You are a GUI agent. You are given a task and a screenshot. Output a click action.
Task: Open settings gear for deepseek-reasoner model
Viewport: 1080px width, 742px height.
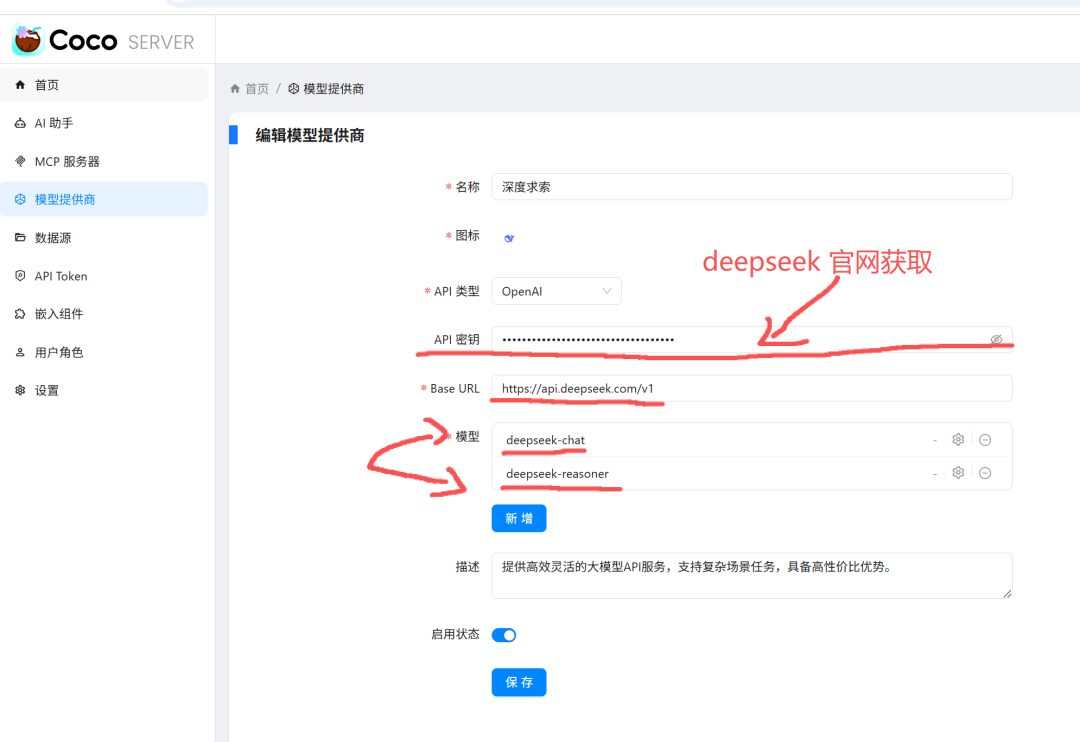[x=958, y=472]
